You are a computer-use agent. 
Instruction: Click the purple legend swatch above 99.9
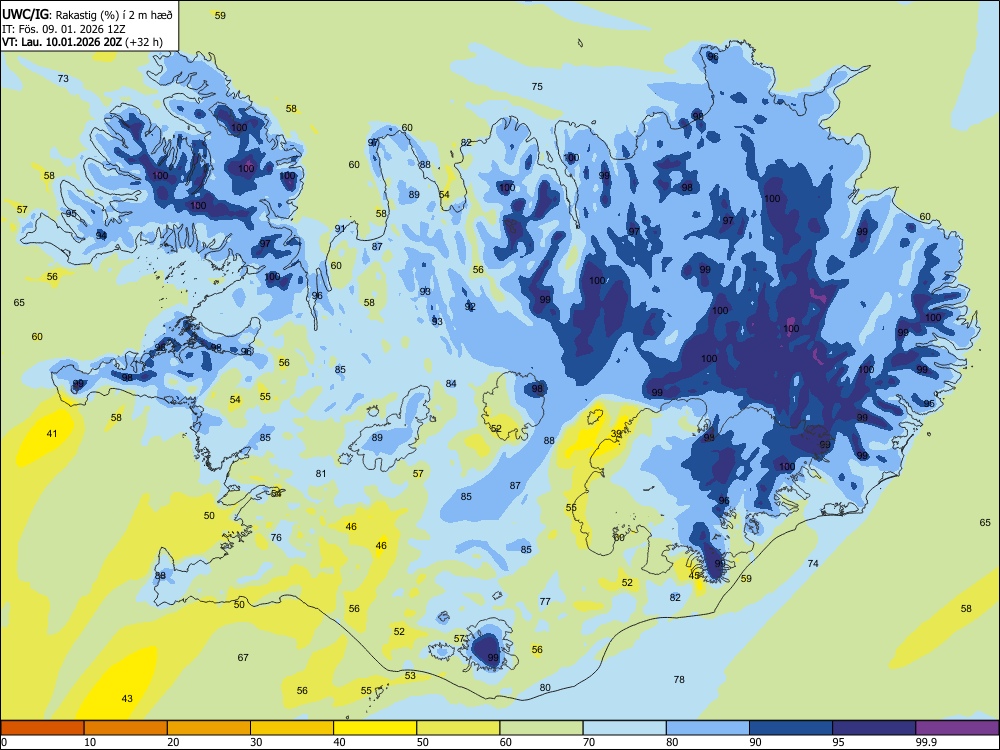pyautogui.click(x=957, y=728)
